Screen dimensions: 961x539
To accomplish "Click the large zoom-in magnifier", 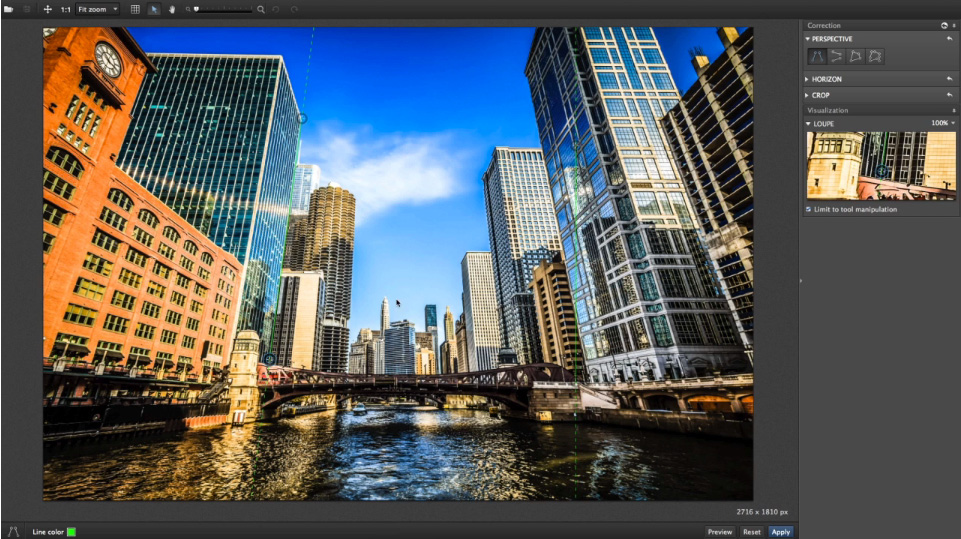I will 261,9.
